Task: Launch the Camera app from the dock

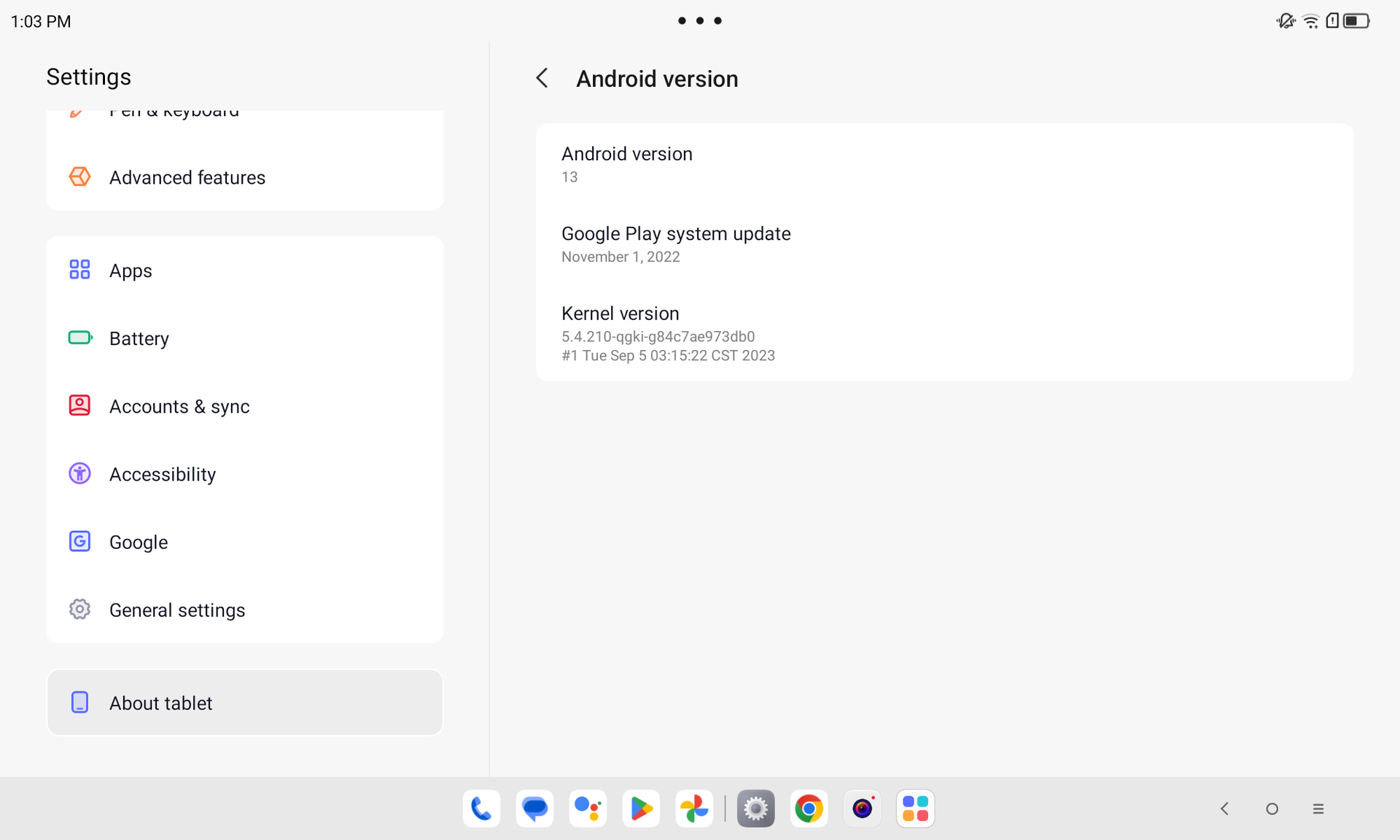Action: 862,809
